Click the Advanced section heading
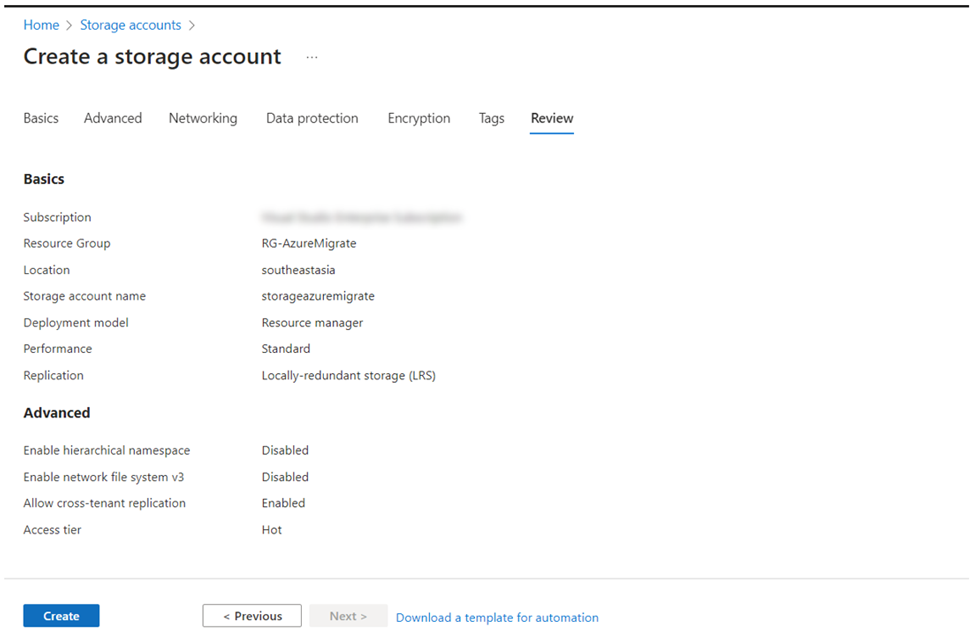Screen dimensions: 975x643 57,413
